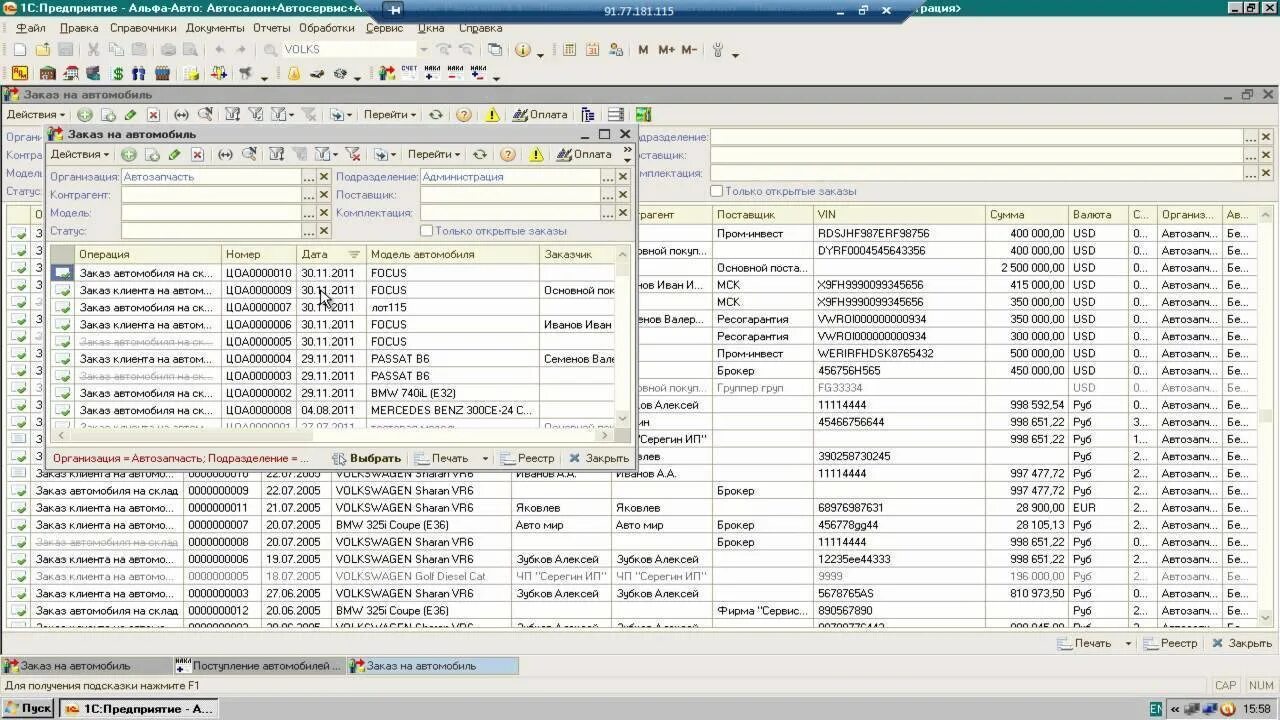Click Help question icon in background window toolbar

click(464, 115)
